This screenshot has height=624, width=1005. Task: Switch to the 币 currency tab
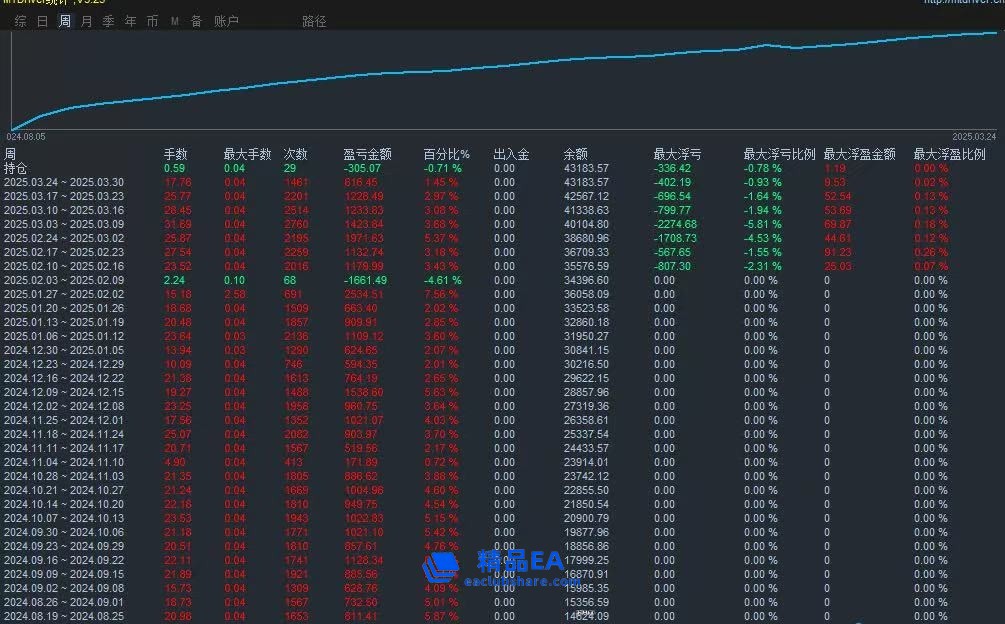(152, 21)
